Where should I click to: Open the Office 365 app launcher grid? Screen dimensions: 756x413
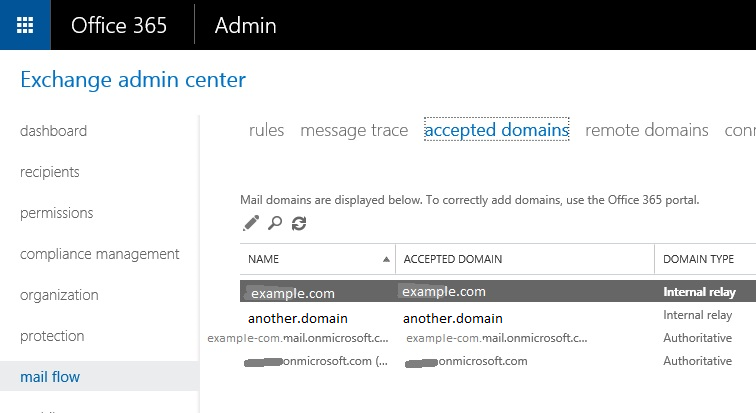pyautogui.click(x=26, y=25)
